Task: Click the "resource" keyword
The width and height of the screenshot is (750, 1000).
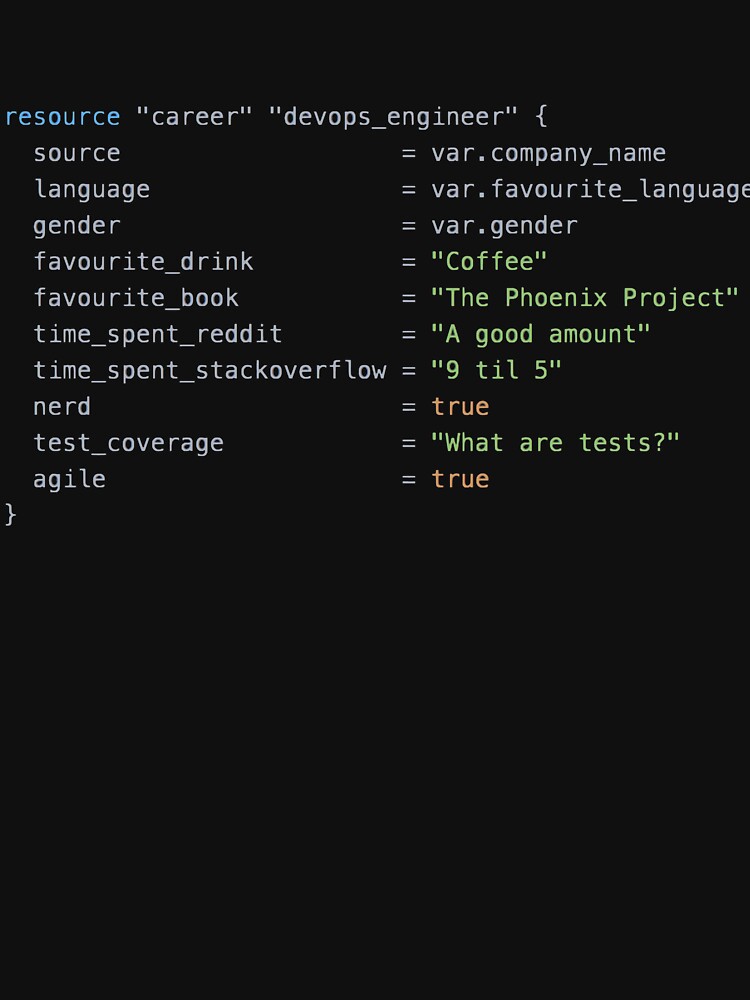Action: tap(62, 117)
